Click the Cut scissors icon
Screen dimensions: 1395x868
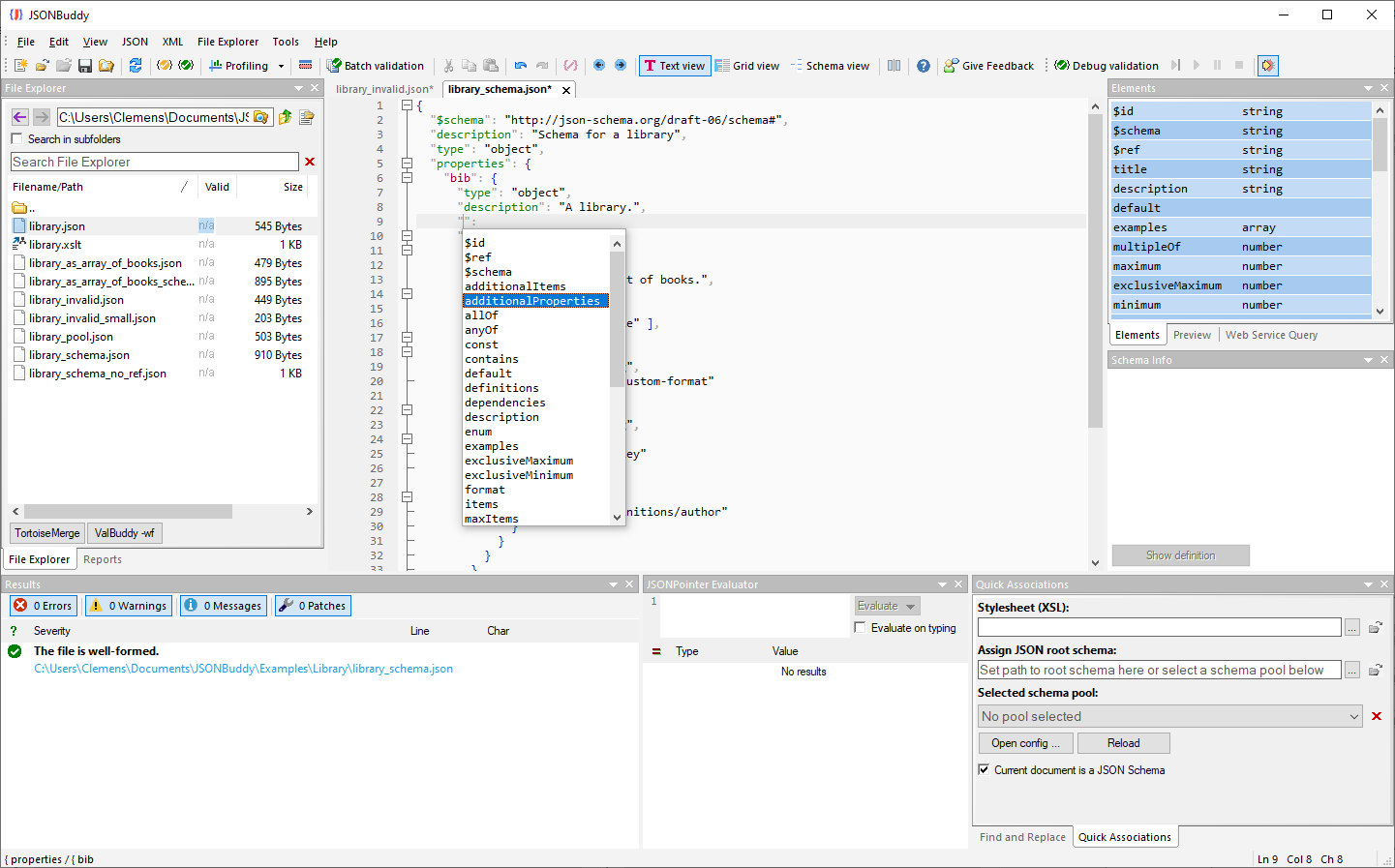(x=448, y=65)
